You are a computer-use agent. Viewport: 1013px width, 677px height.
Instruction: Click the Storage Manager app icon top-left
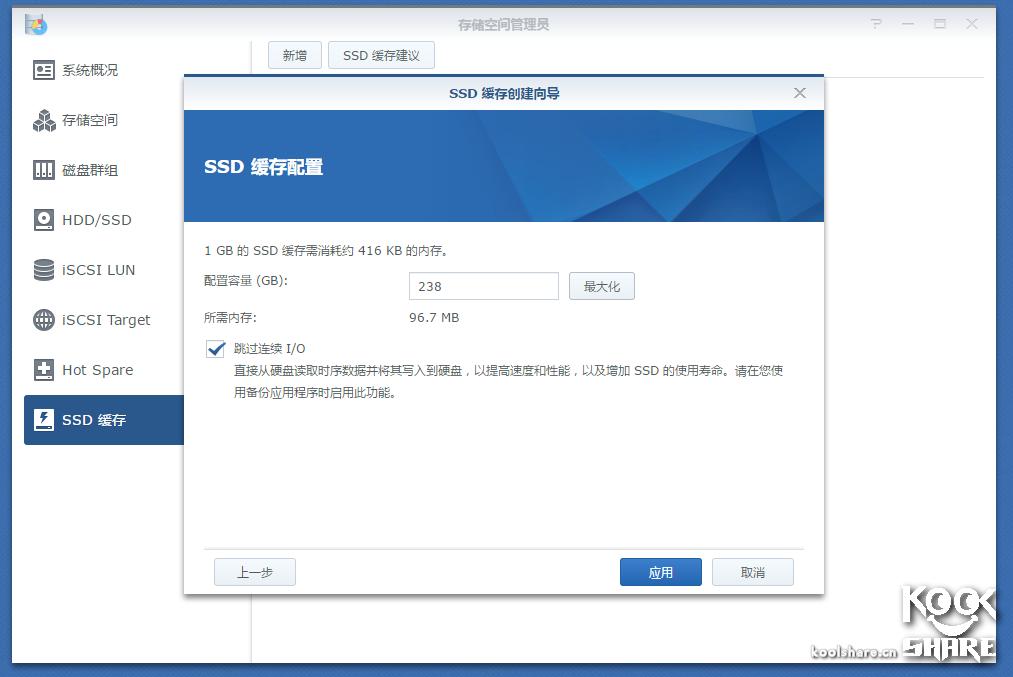point(34,23)
